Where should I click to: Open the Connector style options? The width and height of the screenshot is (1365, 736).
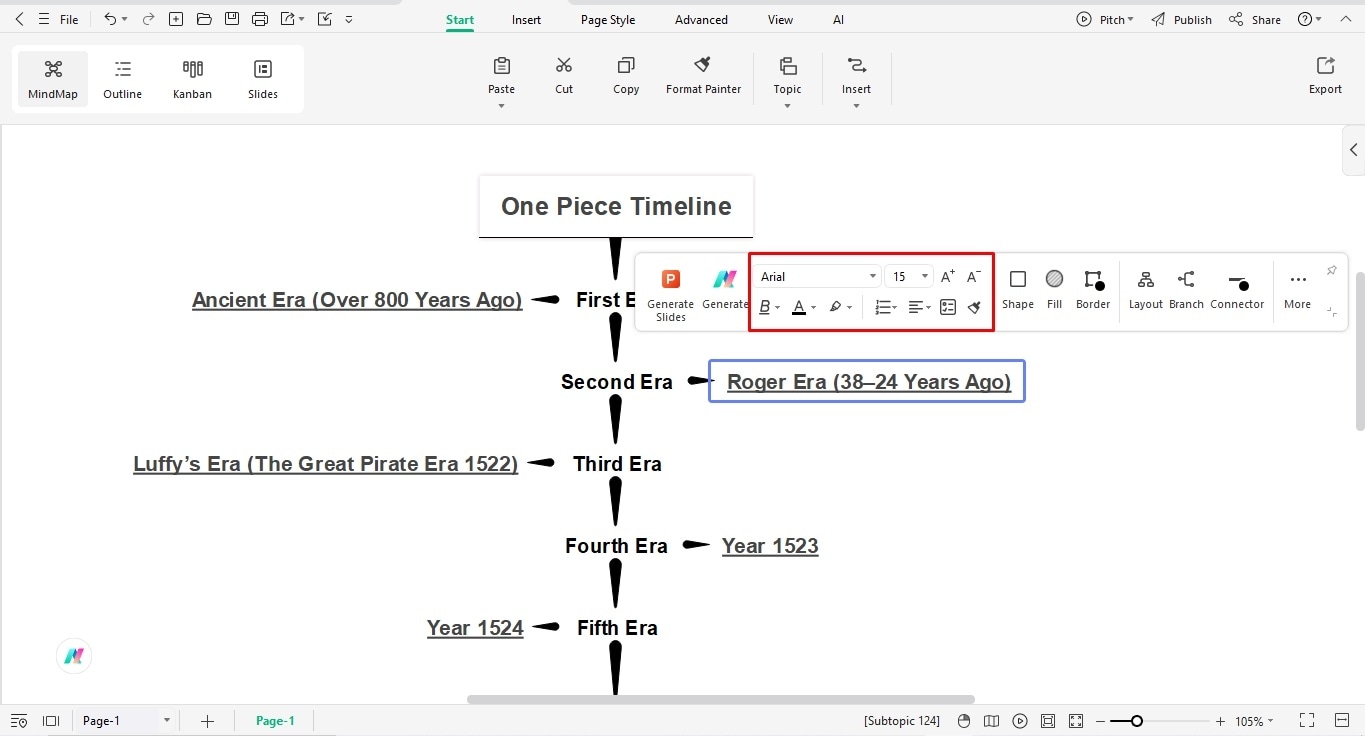click(x=1237, y=289)
